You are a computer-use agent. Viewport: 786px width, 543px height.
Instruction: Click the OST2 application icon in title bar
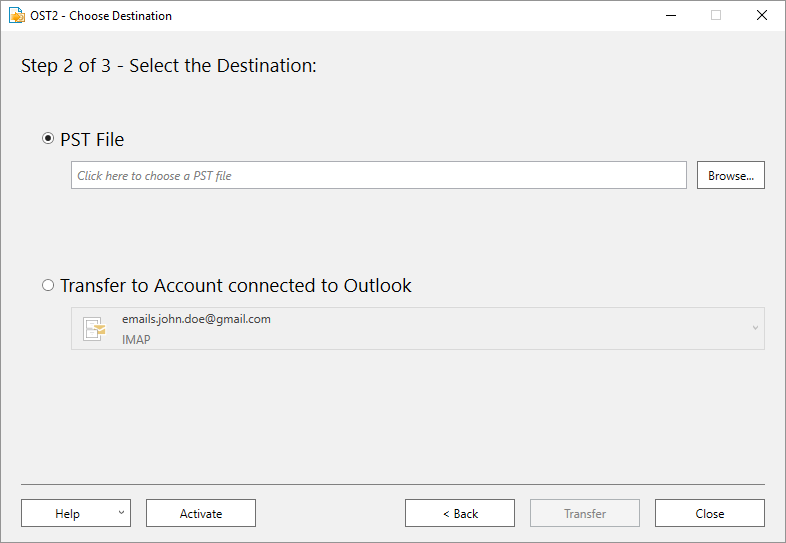tap(17, 16)
